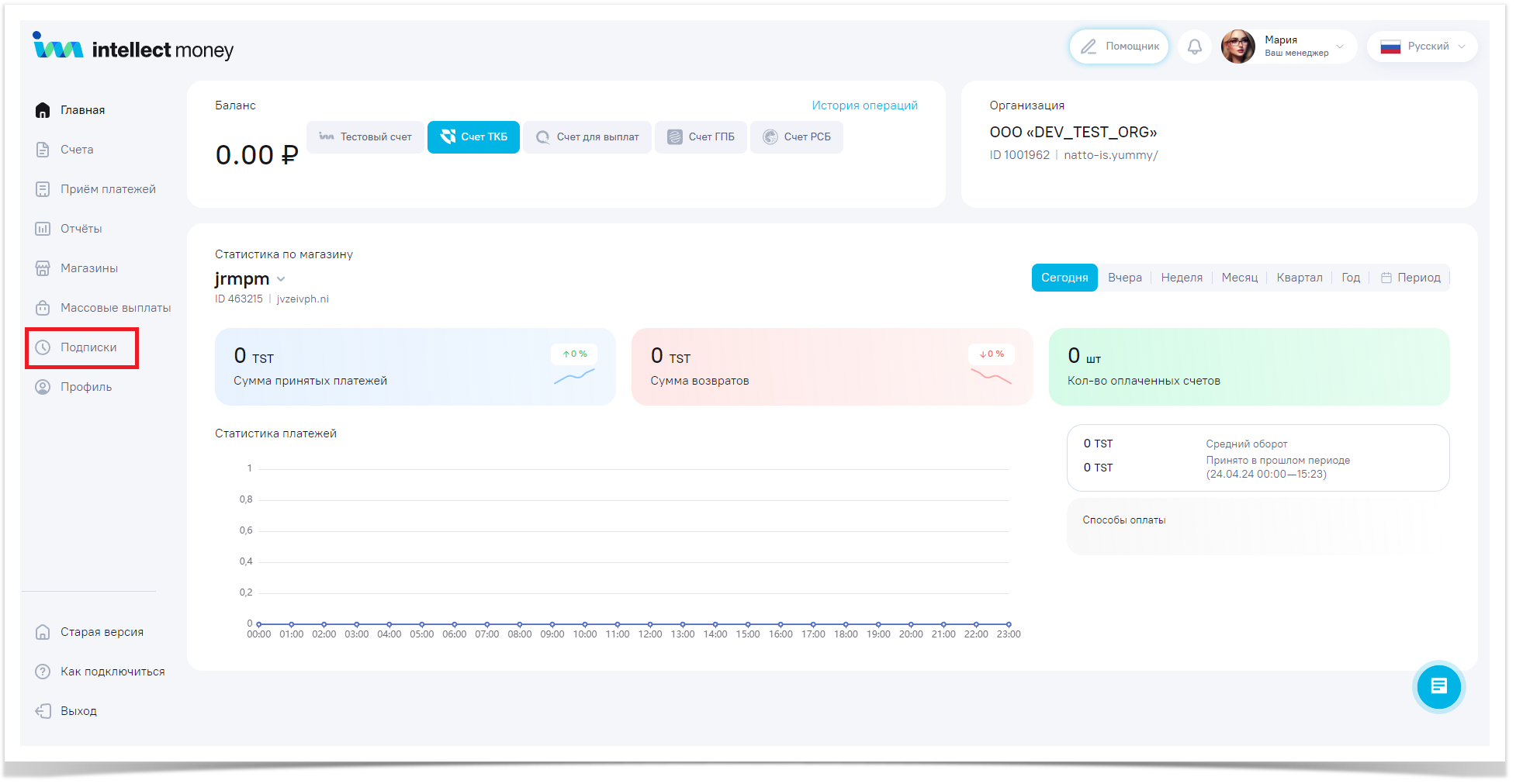
Task: Click the intellect money logo
Action: 133,48
